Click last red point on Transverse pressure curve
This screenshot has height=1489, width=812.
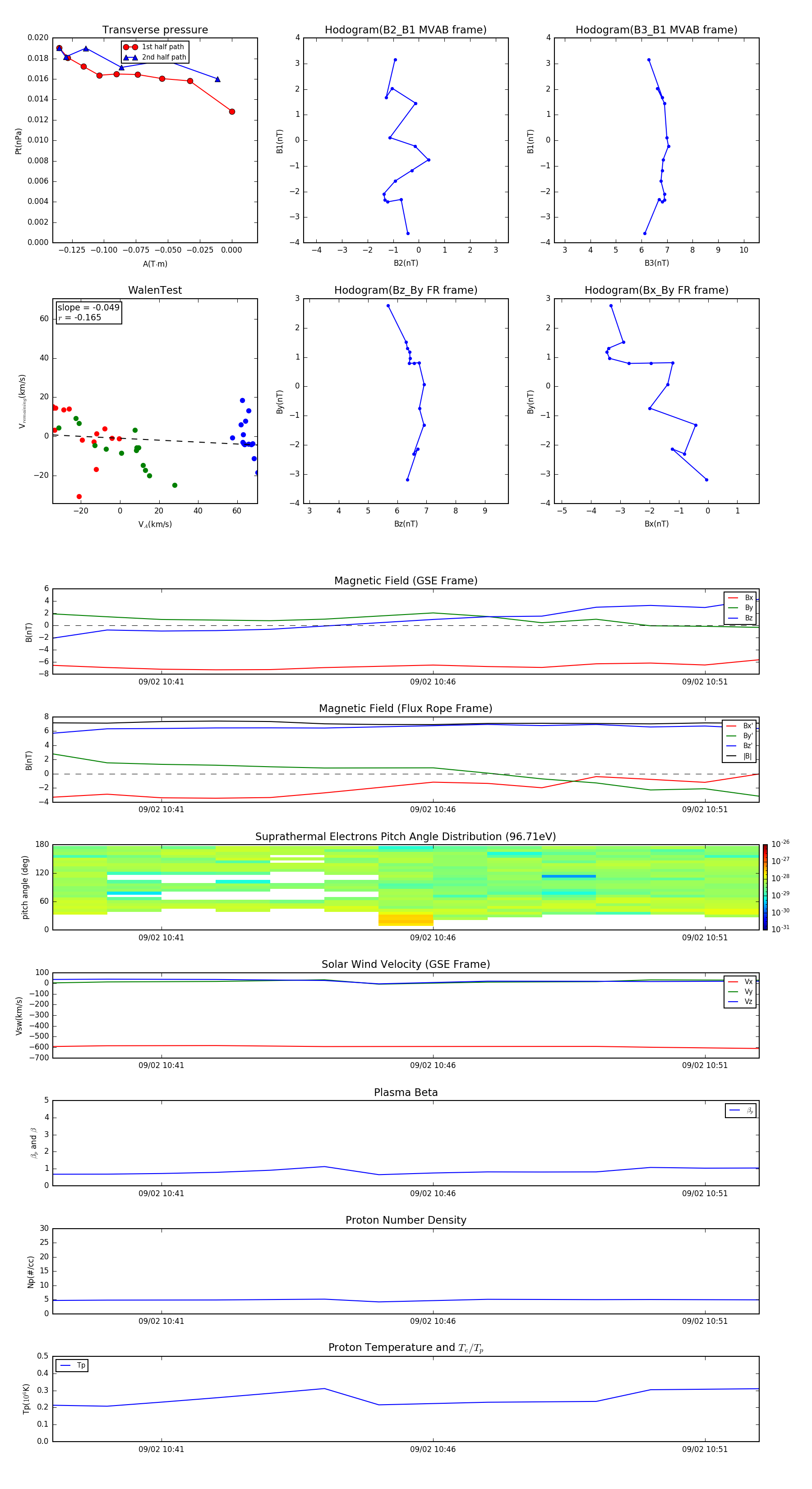pyautogui.click(x=232, y=111)
